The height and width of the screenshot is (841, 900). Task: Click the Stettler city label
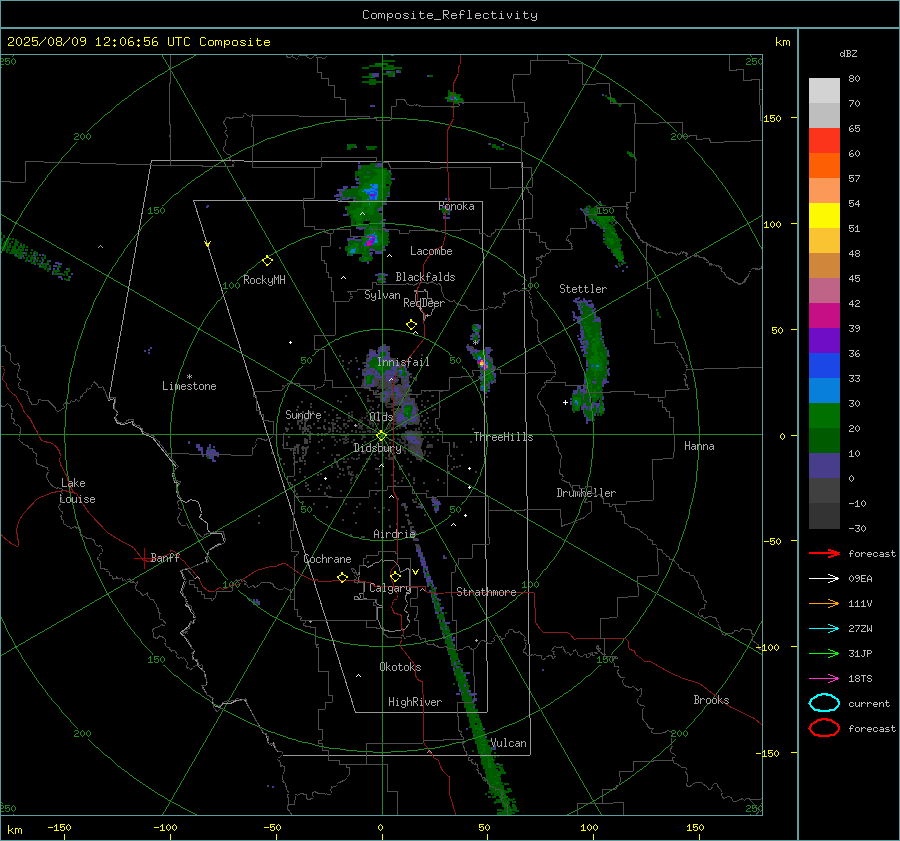(583, 289)
